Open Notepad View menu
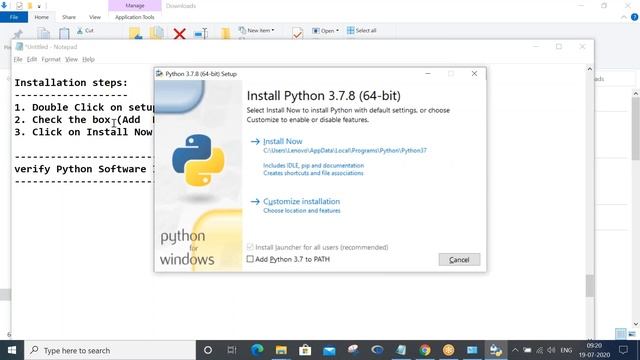Screen dimensions: 640x360 click(x=71, y=59)
